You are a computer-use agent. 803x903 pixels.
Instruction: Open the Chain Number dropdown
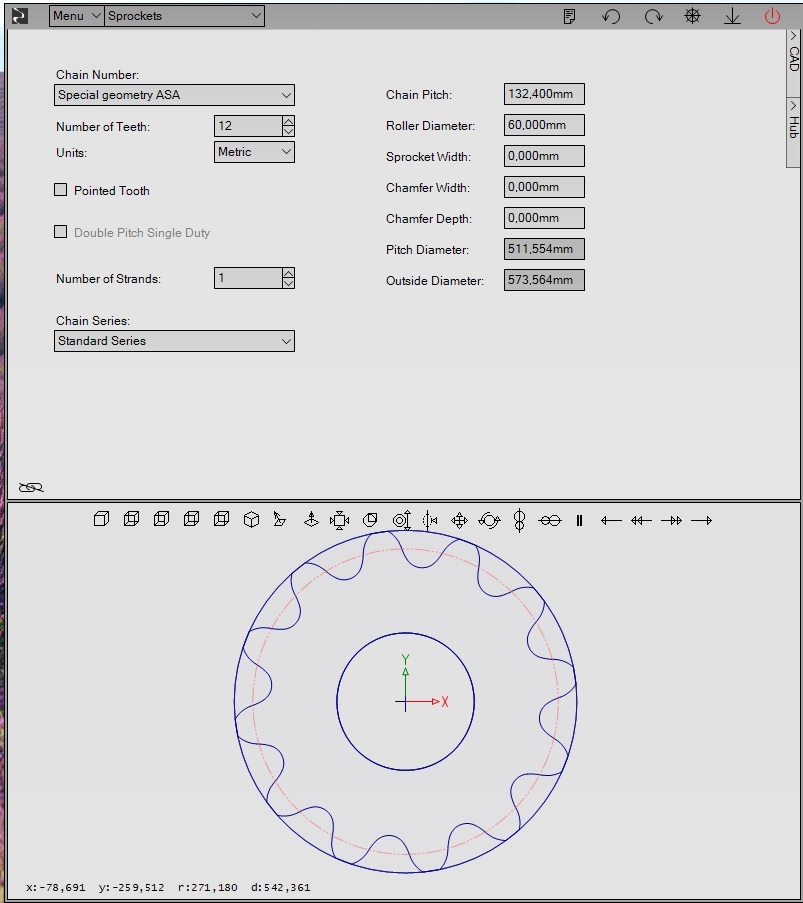[174, 95]
